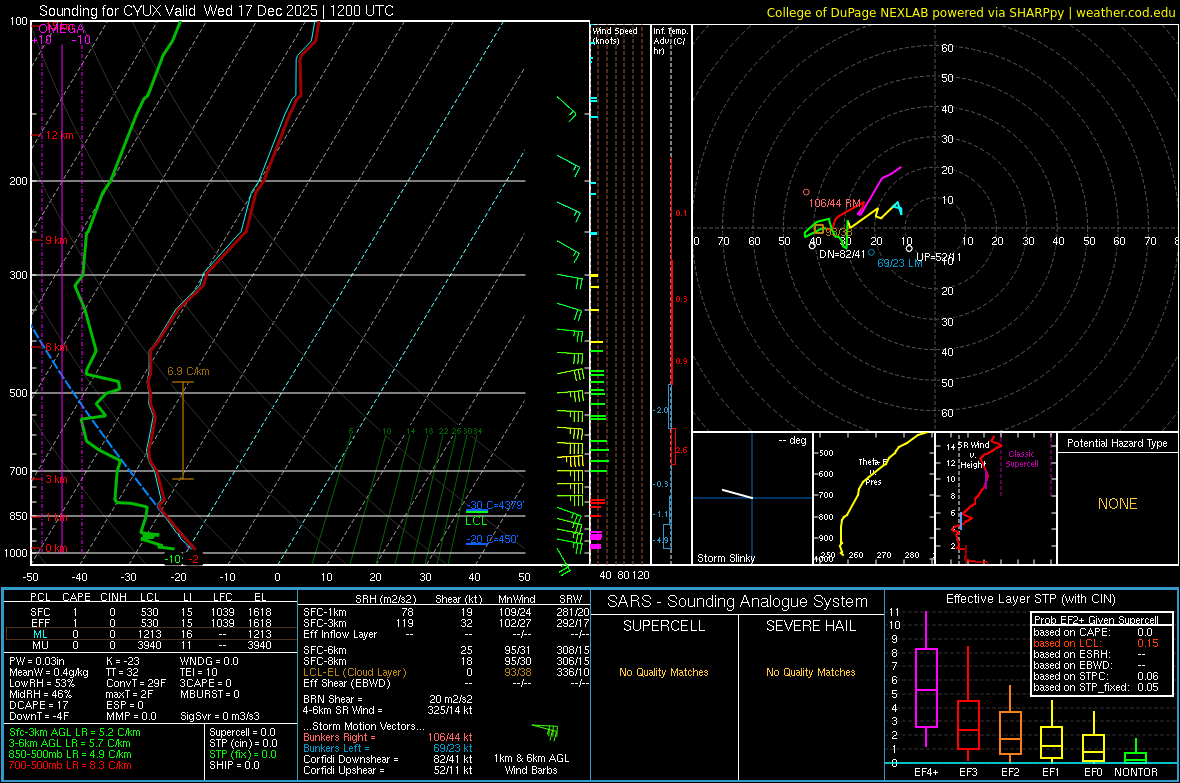Click the WNDG = 0.0 value
Image resolution: width=1180 pixels, height=783 pixels.
click(x=209, y=661)
